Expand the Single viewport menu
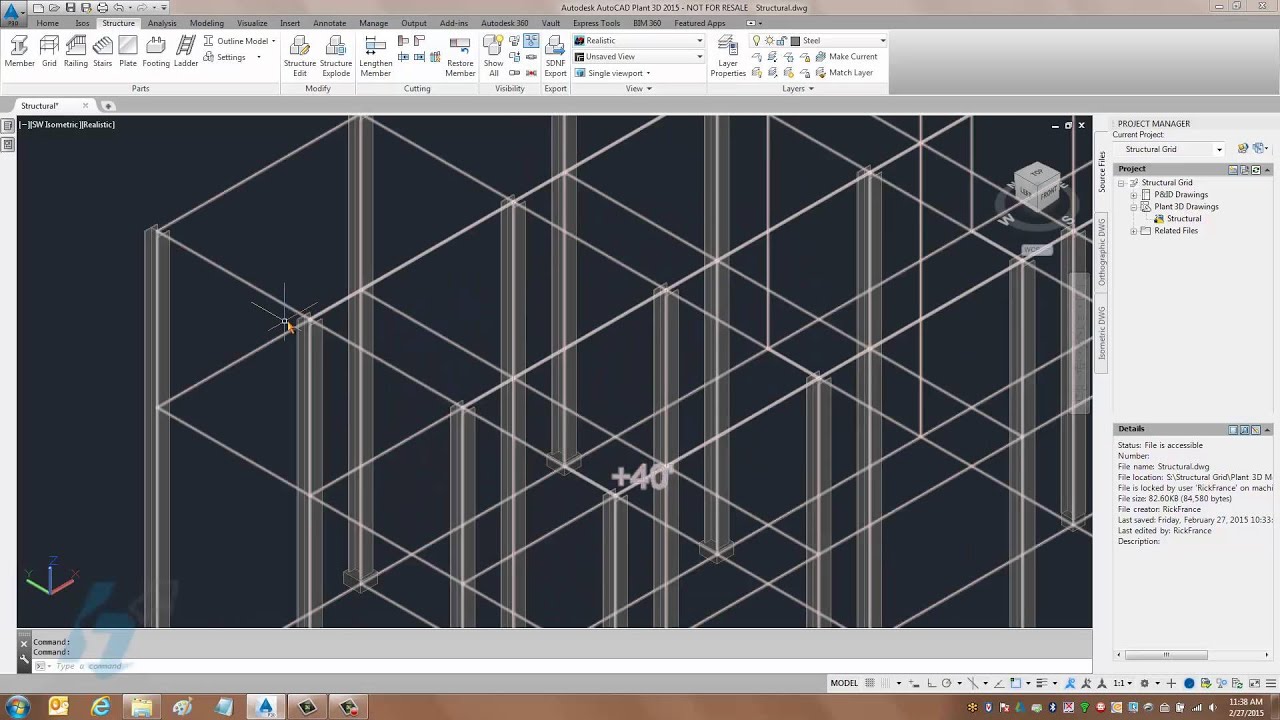The image size is (1280, 720). [x=613, y=73]
